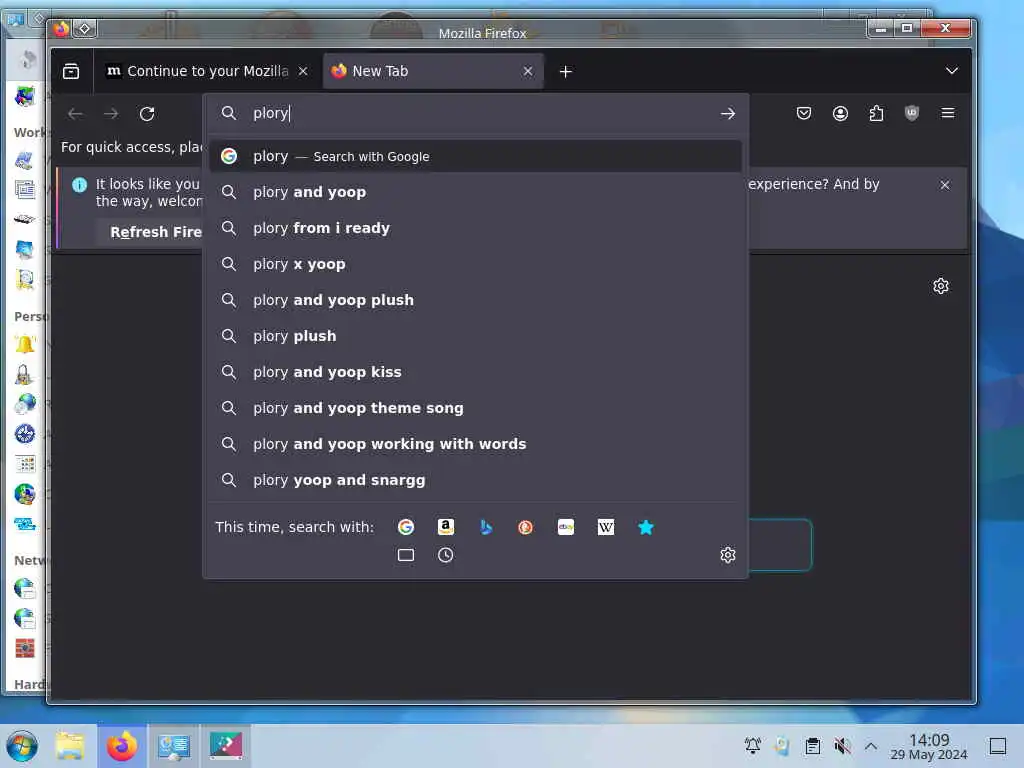Open a new tab with plus button
The height and width of the screenshot is (768, 1024).
(566, 71)
